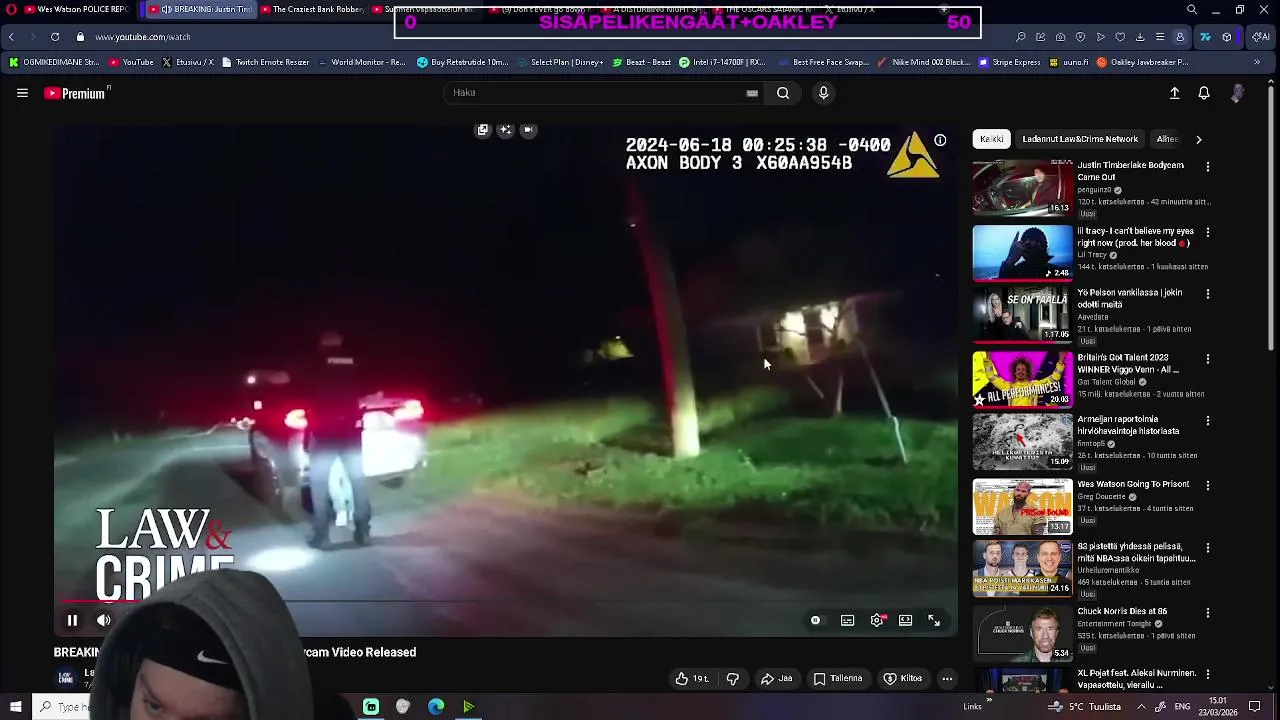Open options for Wes Watson Going To Prison
This screenshot has height=720, width=1280.
click(1208, 485)
